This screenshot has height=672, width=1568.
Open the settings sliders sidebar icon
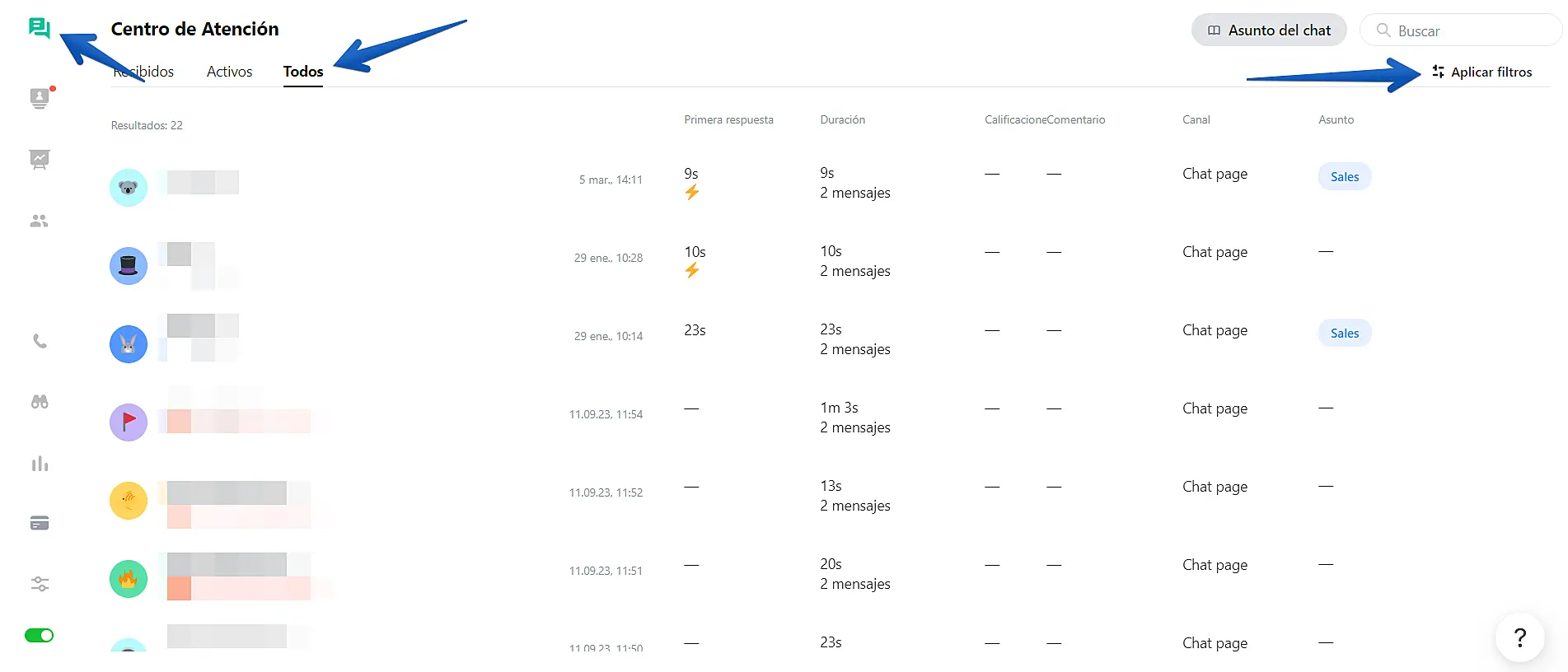(x=40, y=584)
